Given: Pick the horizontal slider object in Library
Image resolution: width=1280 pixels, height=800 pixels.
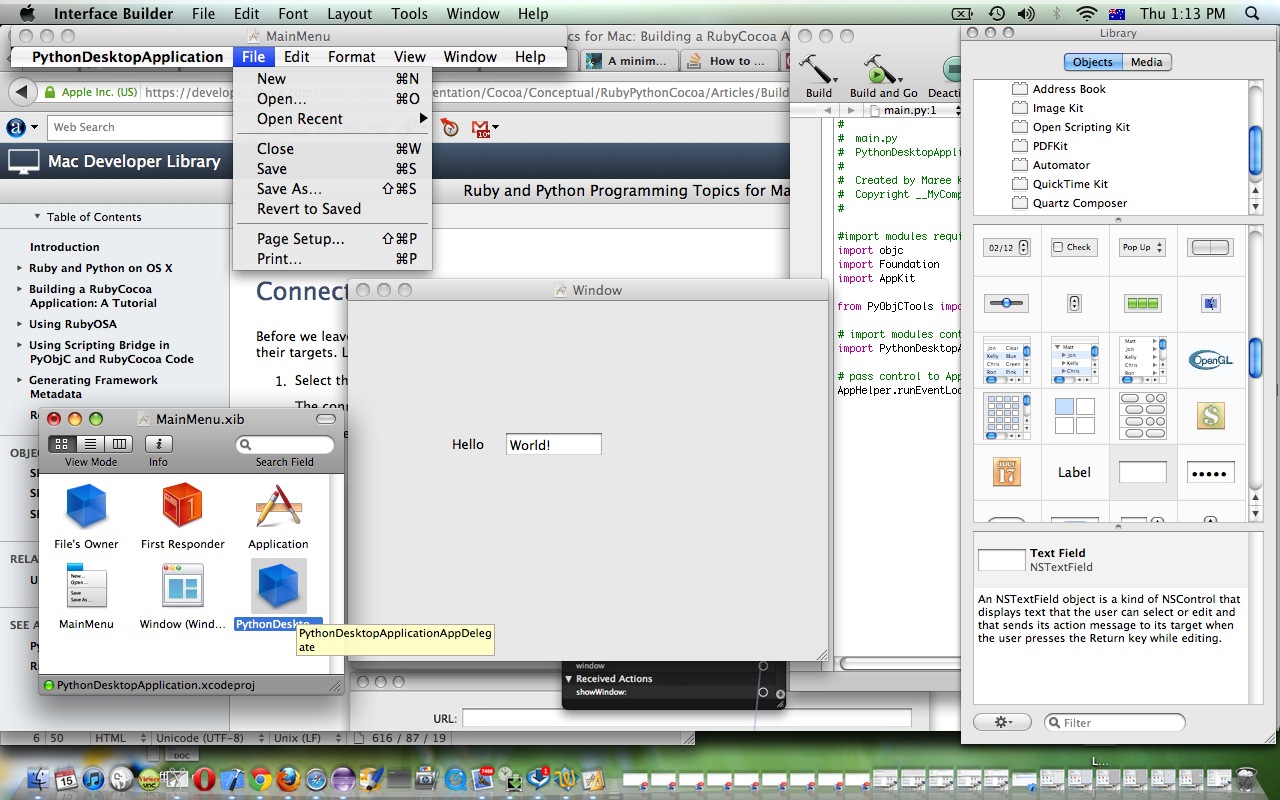Looking at the screenshot, I should coord(1007,302).
